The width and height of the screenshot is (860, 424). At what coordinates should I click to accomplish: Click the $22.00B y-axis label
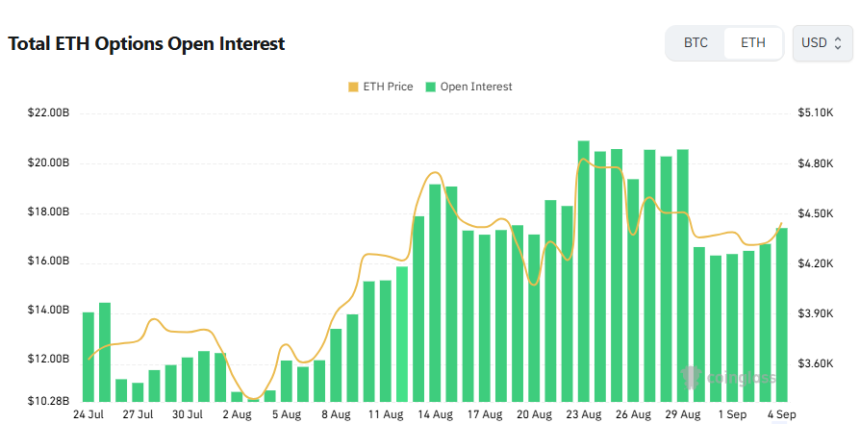coord(48,113)
